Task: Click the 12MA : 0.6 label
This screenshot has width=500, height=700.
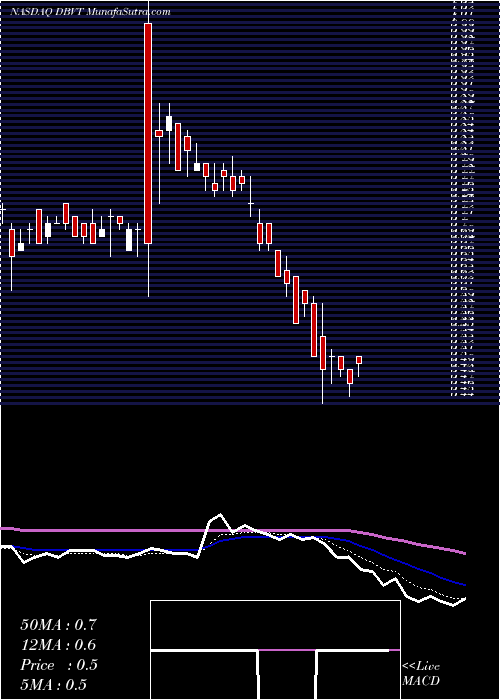Action: click(x=58, y=645)
